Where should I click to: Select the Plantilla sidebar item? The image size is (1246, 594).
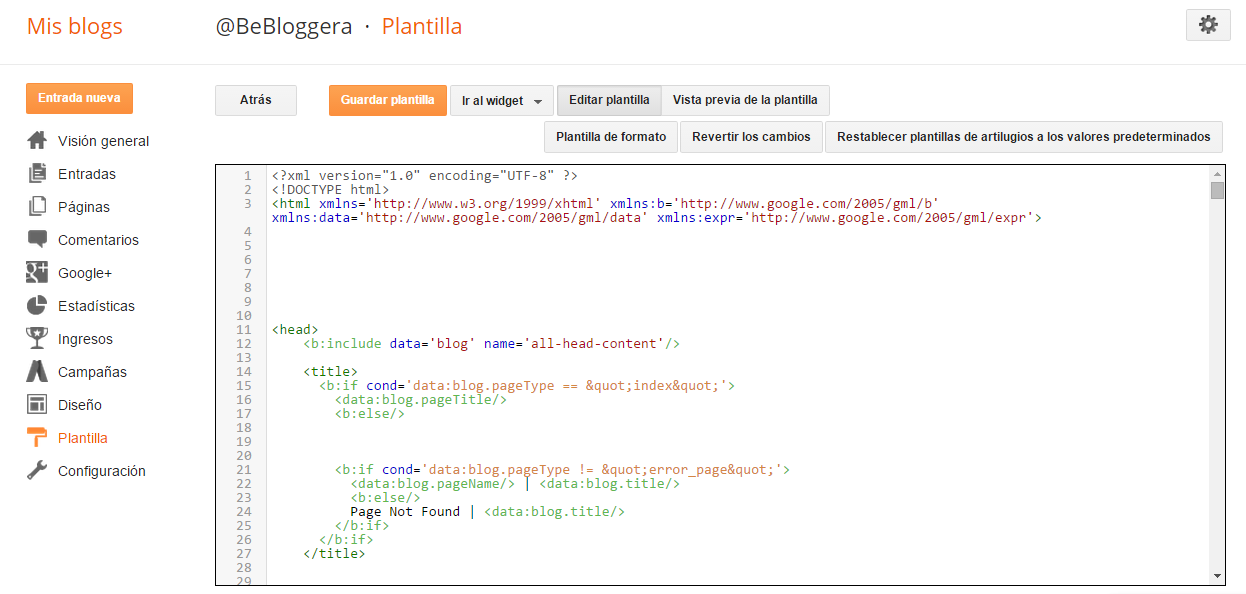(x=83, y=438)
